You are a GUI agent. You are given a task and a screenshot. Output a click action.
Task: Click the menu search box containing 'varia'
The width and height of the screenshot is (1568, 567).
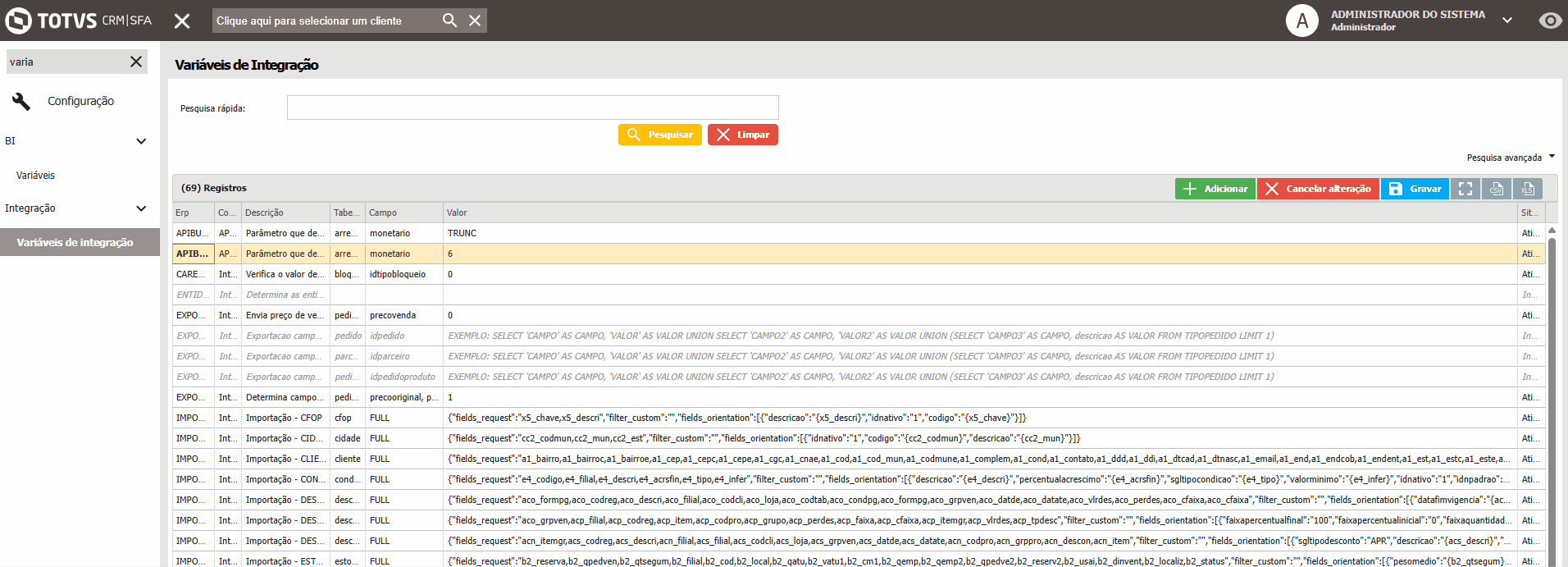pyautogui.click(x=67, y=62)
